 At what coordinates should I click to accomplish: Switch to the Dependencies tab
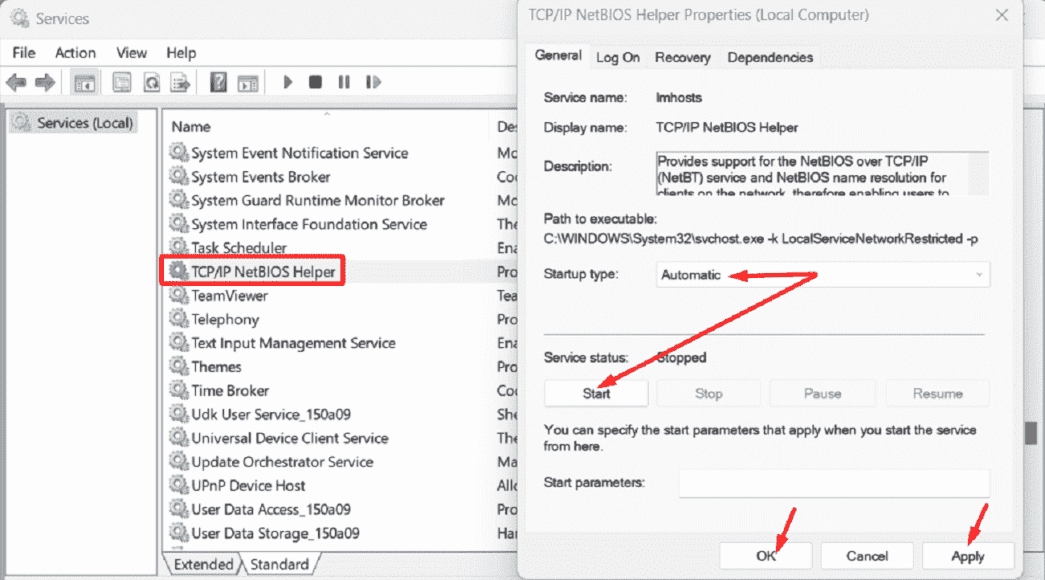point(770,57)
